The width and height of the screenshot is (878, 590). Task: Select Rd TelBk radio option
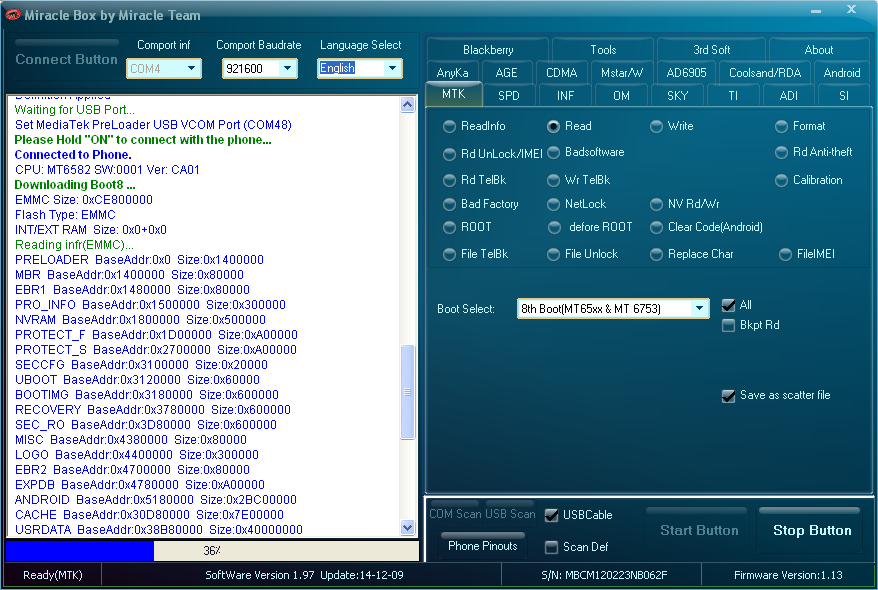449,180
